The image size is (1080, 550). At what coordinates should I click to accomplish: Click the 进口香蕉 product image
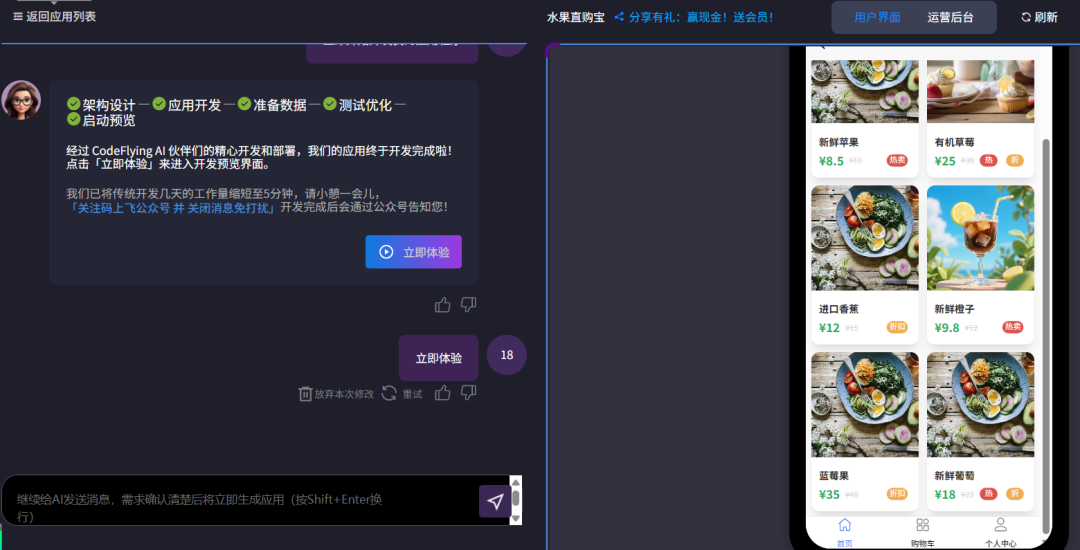tap(864, 237)
